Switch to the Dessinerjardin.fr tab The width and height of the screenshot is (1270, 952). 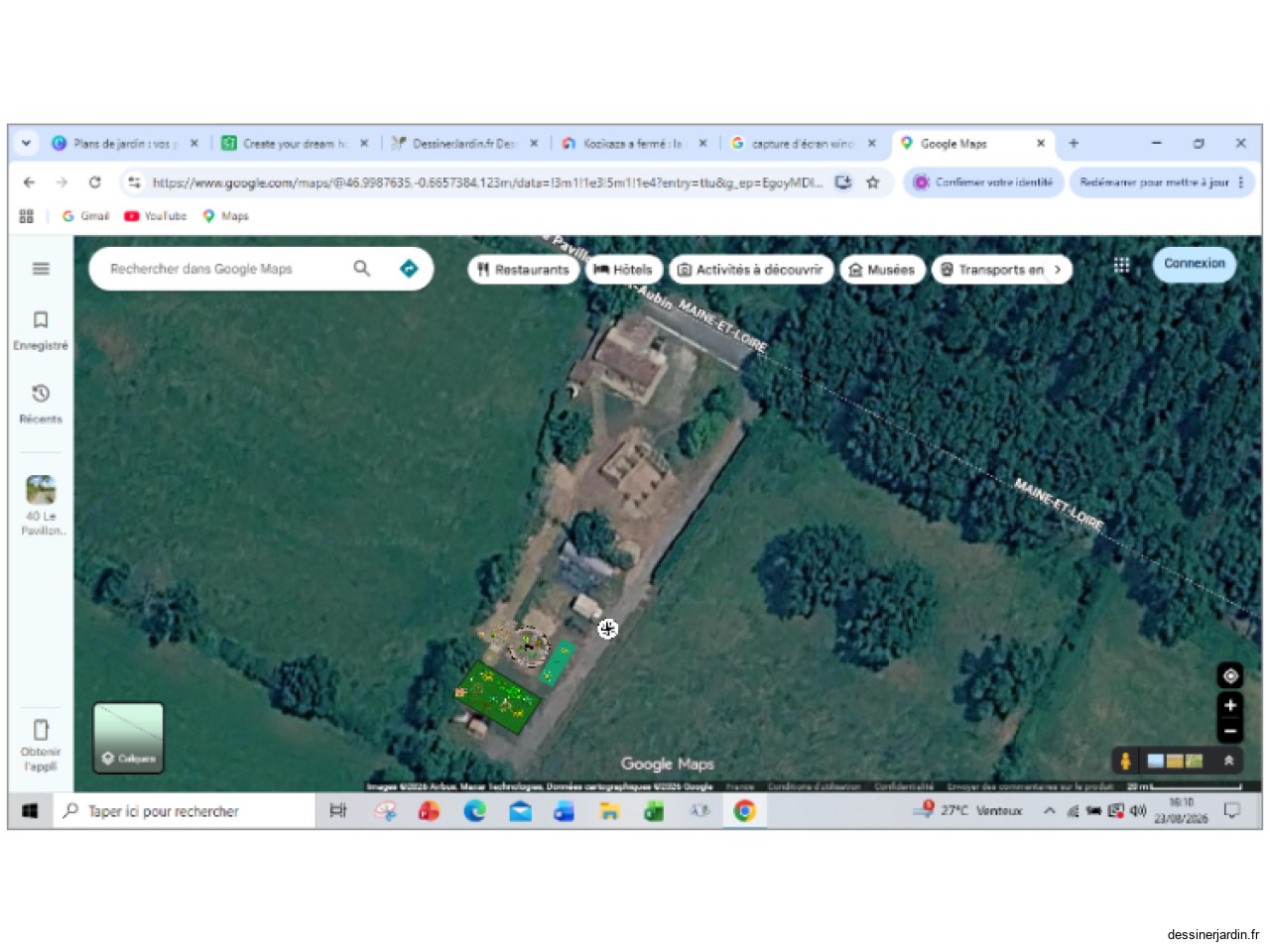(x=463, y=144)
